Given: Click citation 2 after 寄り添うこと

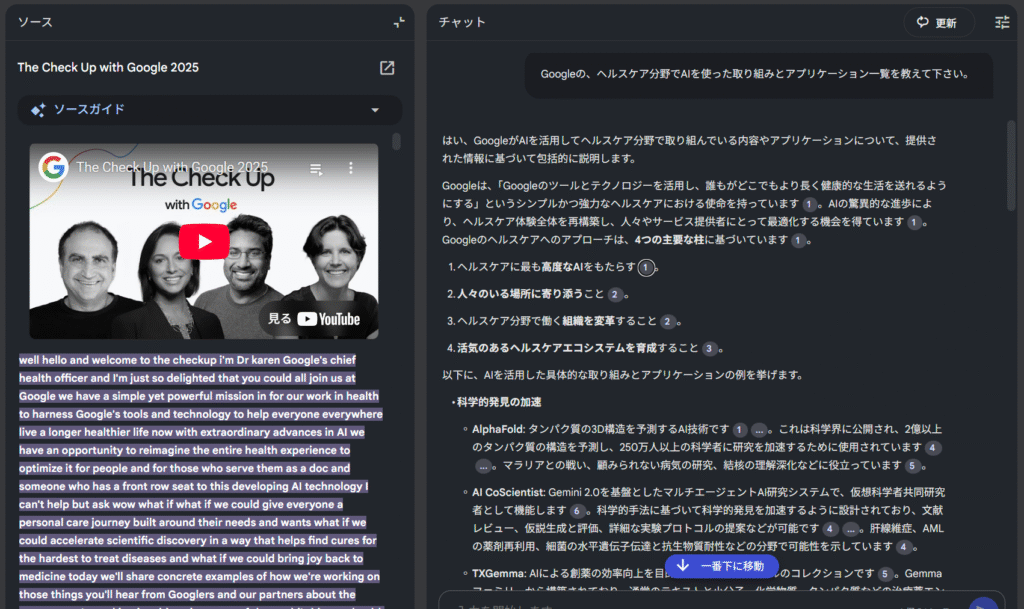Looking at the screenshot, I should click(615, 295).
